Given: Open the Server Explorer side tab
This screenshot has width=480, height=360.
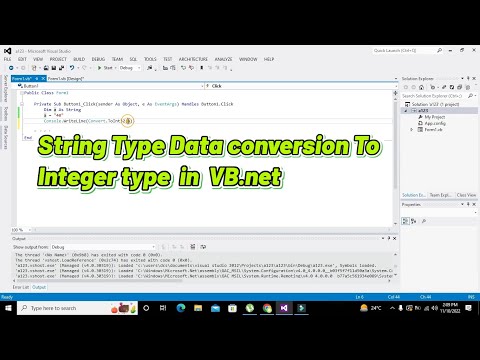Looking at the screenshot, I should click(6, 89).
